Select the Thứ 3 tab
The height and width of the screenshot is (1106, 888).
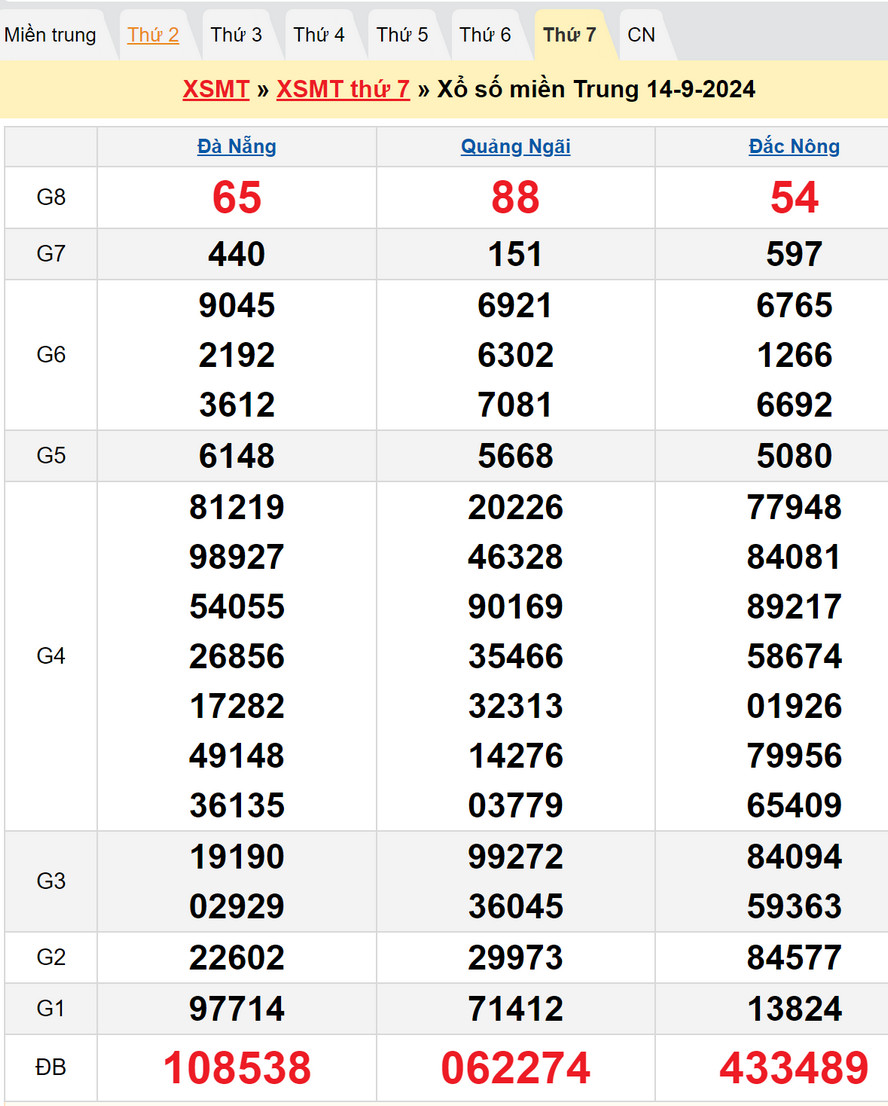(236, 35)
